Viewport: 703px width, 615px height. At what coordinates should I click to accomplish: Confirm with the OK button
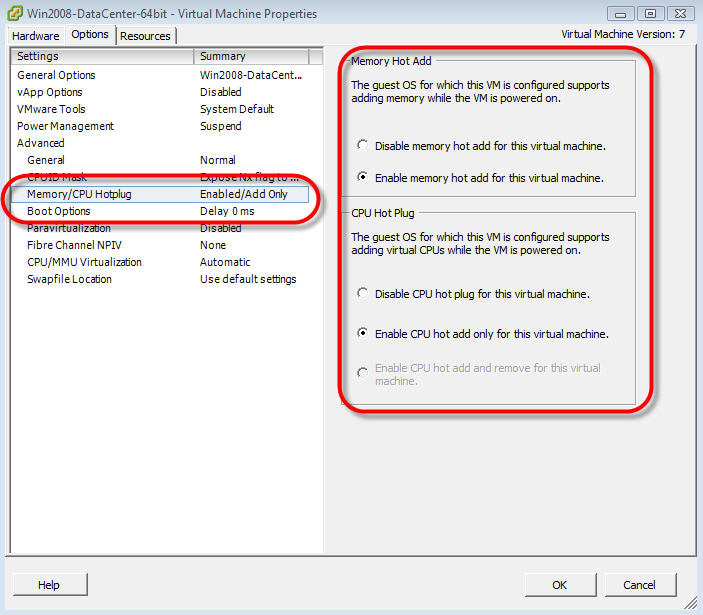560,585
